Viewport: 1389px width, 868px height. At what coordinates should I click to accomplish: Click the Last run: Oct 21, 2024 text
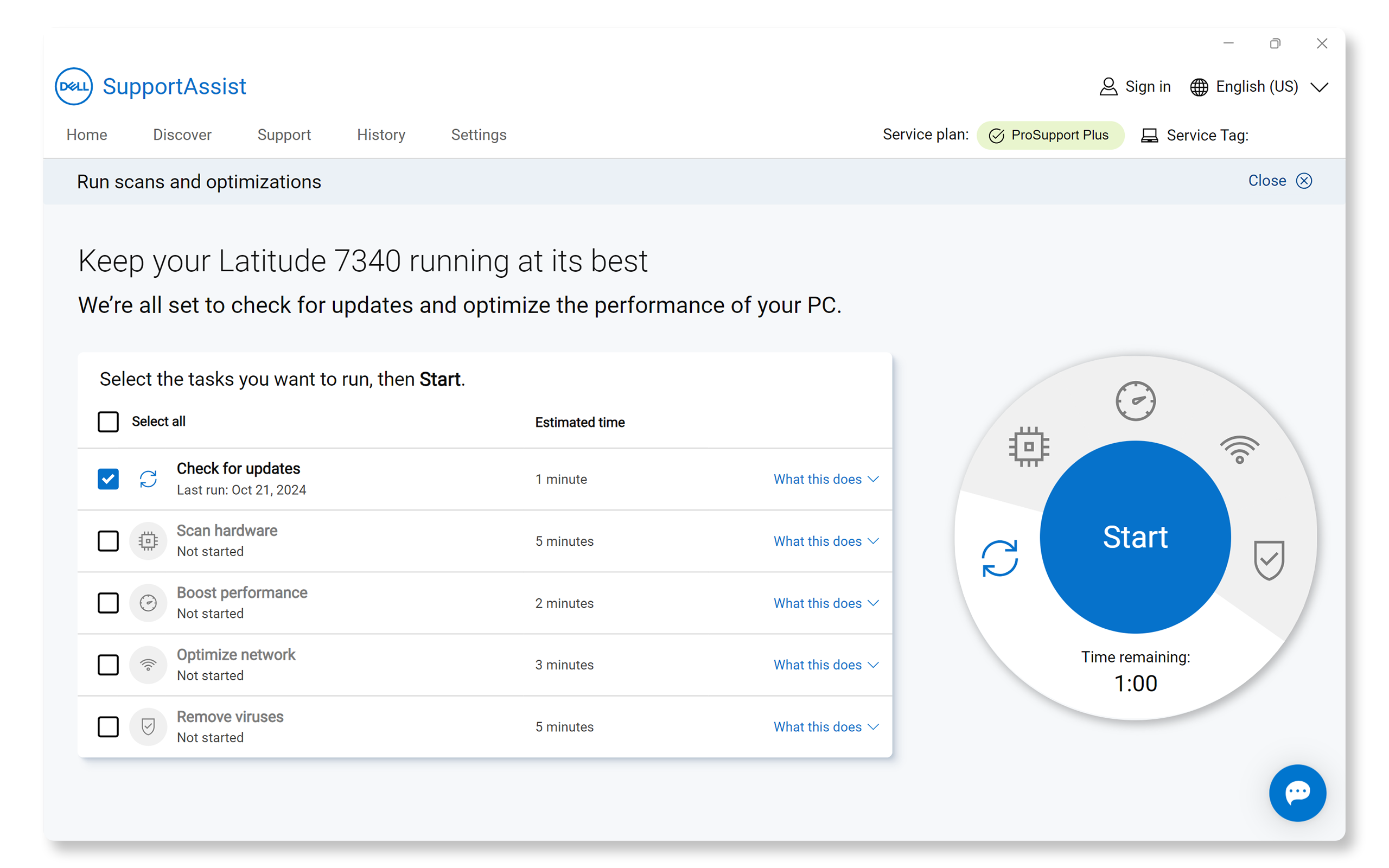pyautogui.click(x=241, y=490)
